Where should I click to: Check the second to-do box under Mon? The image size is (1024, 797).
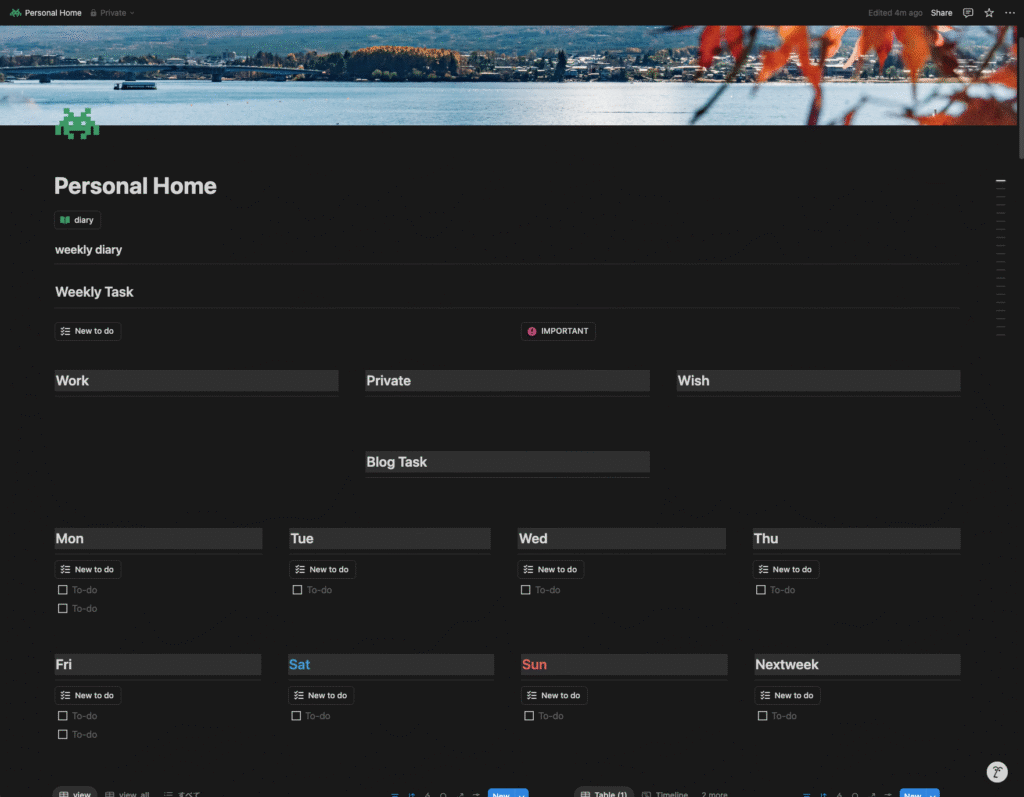pos(63,608)
